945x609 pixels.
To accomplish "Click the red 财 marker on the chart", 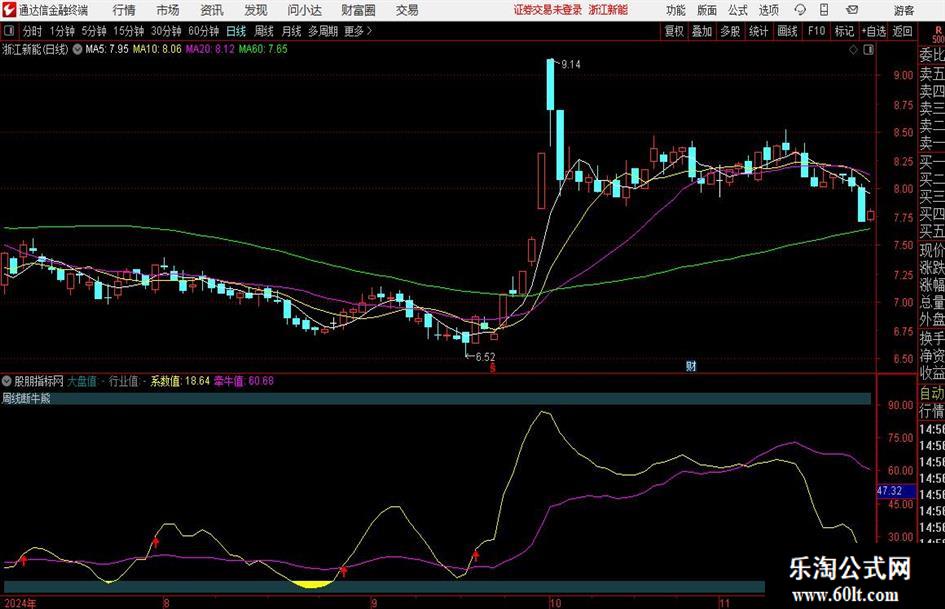I will 691,365.
